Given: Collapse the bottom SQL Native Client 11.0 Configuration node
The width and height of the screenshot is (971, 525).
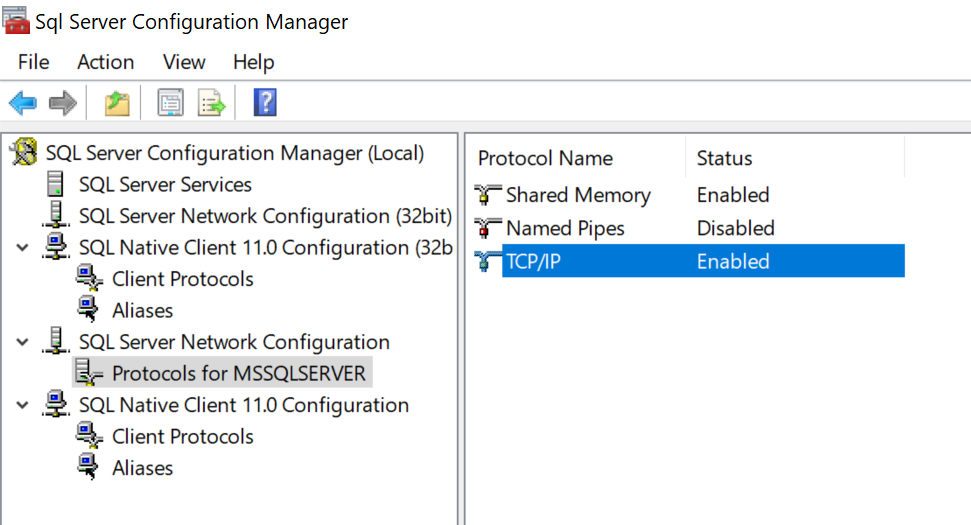Looking at the screenshot, I should (x=23, y=405).
